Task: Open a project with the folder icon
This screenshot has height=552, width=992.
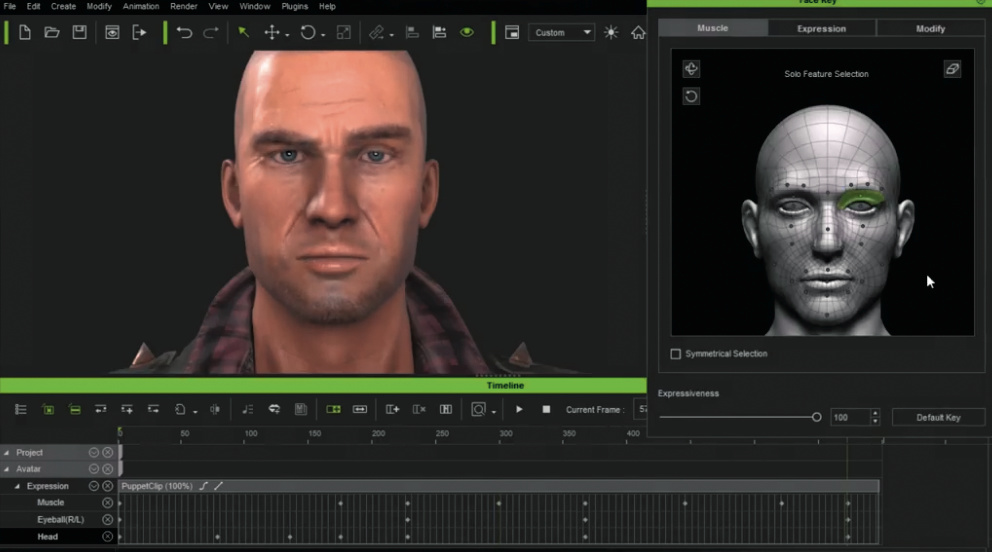Action: [x=51, y=33]
